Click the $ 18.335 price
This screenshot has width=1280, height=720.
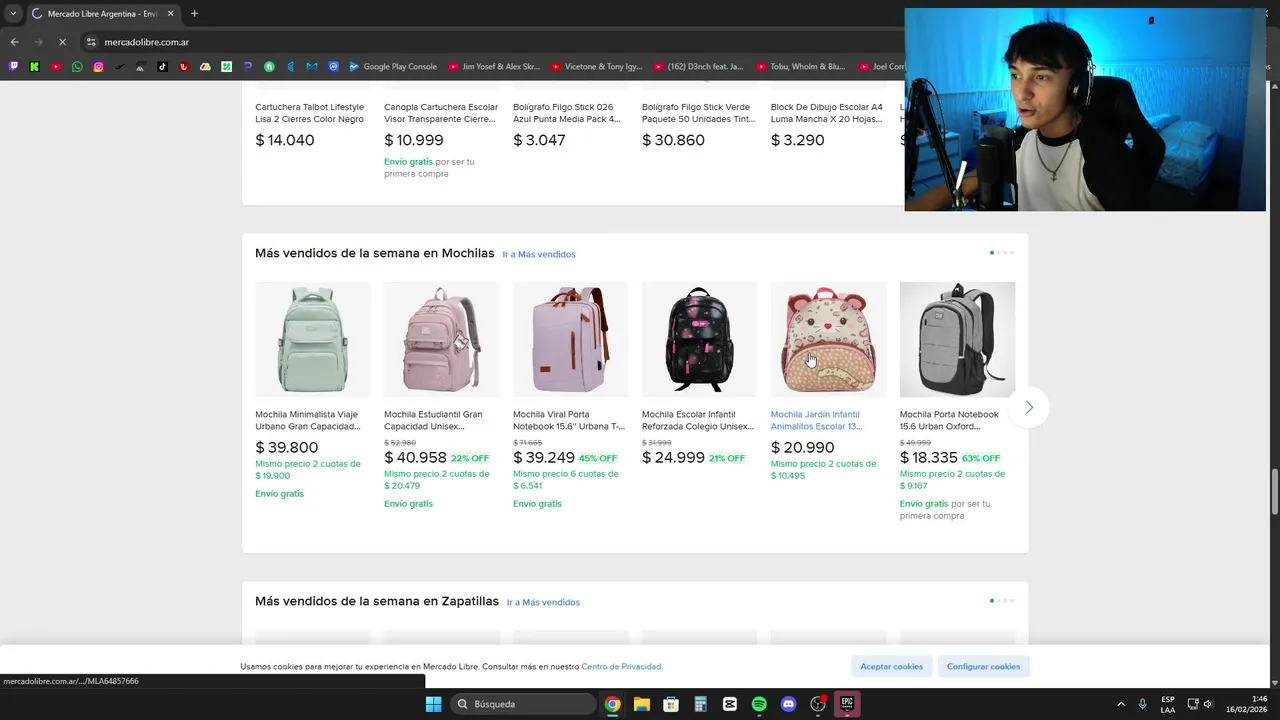coord(929,458)
